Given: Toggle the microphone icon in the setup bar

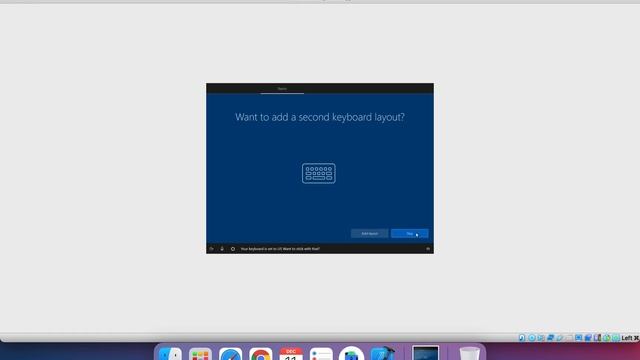Looking at the screenshot, I should coord(222,249).
